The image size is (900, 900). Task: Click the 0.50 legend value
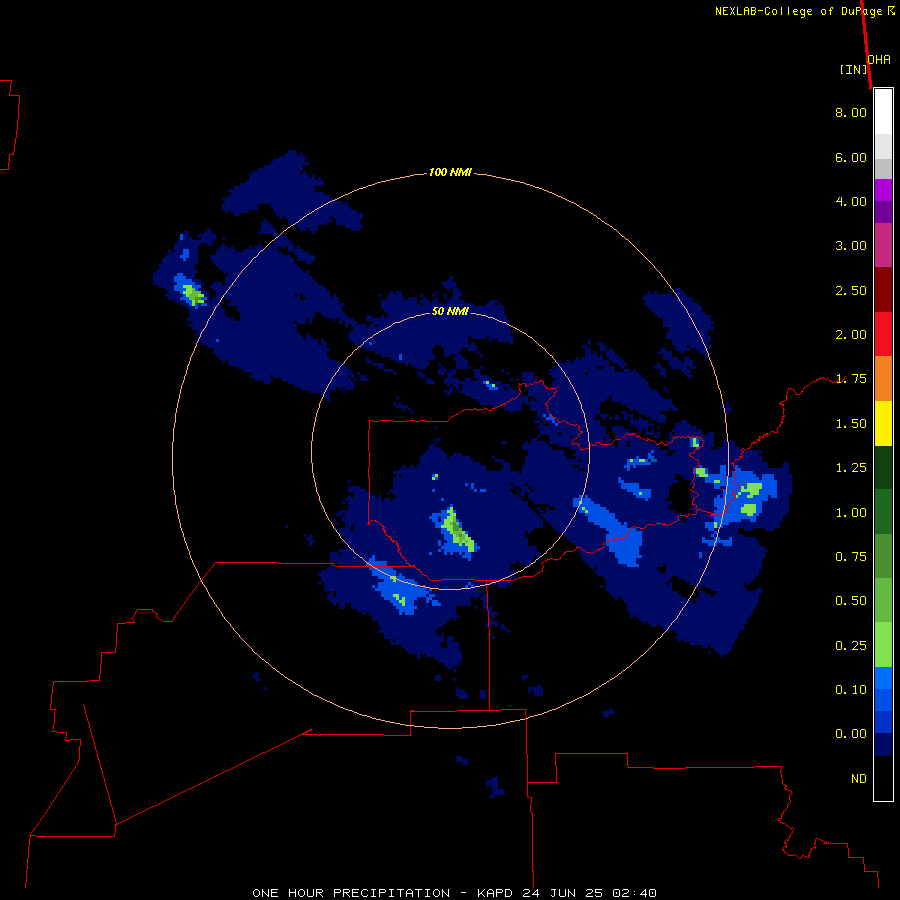pos(851,601)
